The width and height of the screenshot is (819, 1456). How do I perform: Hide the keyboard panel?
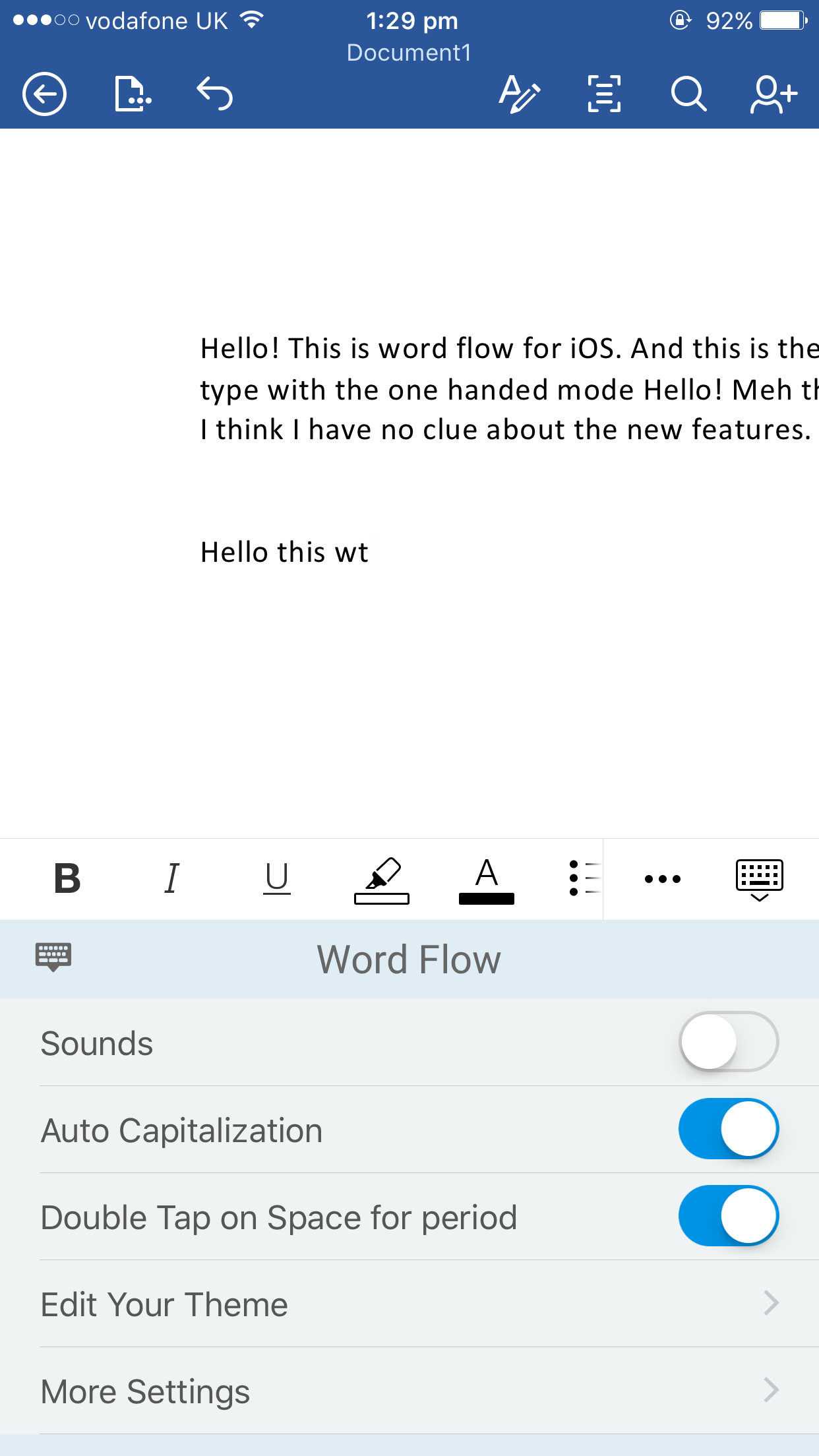tap(760, 880)
